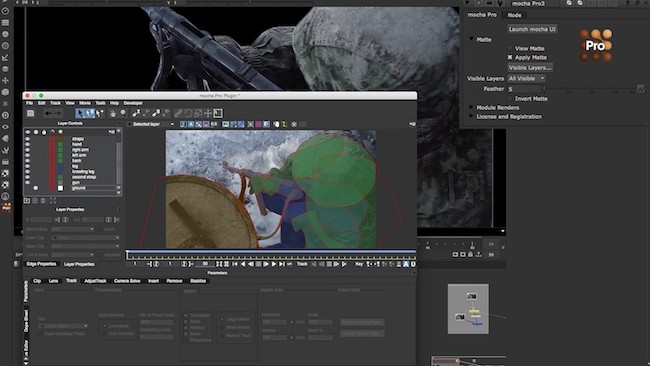Toggle the autokey A button

406,264
